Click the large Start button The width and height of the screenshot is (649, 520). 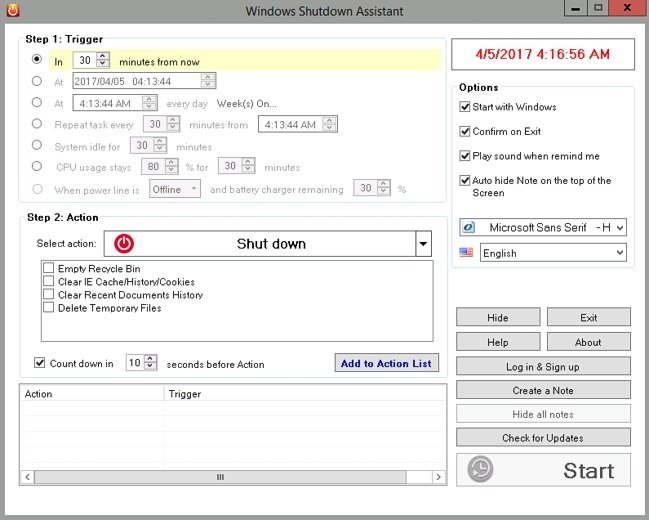[543, 469]
